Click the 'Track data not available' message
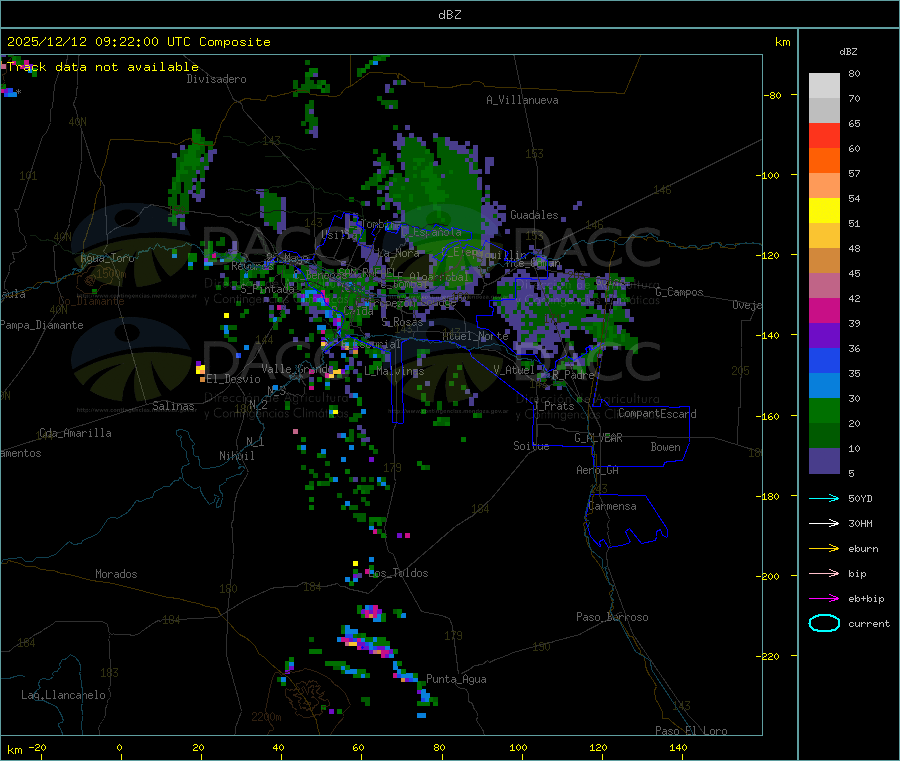This screenshot has width=900, height=761. (103, 67)
